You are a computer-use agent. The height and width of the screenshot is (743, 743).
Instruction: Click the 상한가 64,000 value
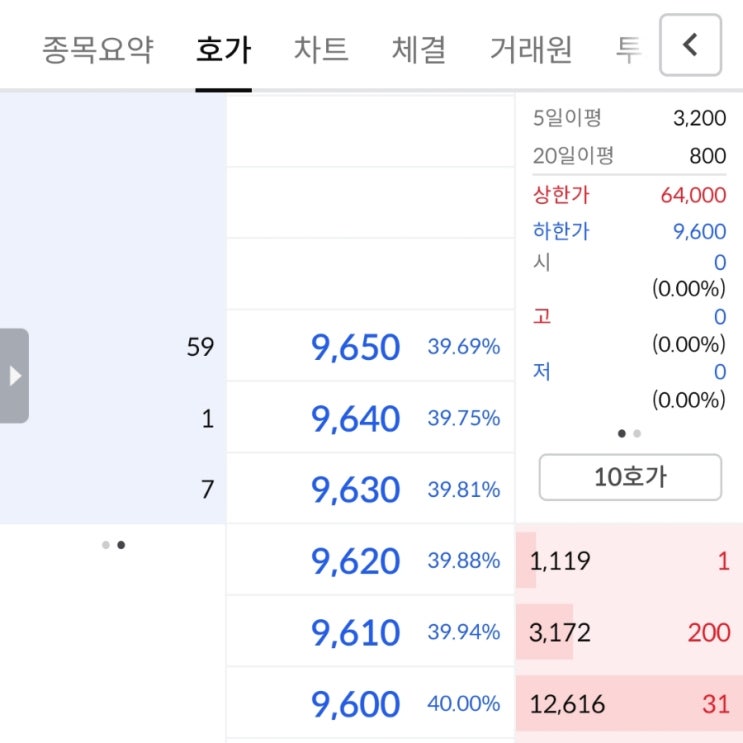tap(692, 195)
